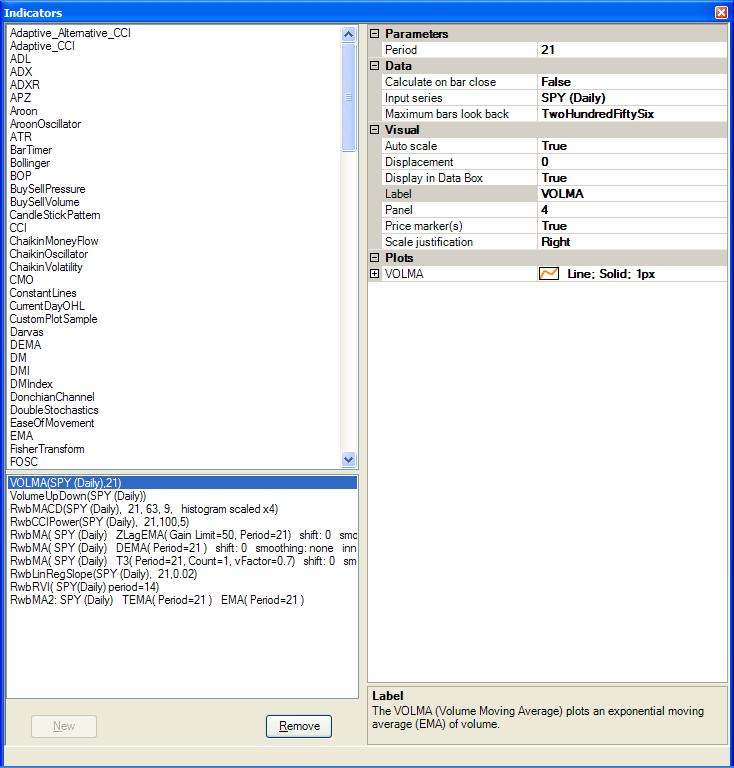The image size is (734, 768).
Task: Select Adaptive_Alternative_CCI indicator
Action: (x=70, y=33)
